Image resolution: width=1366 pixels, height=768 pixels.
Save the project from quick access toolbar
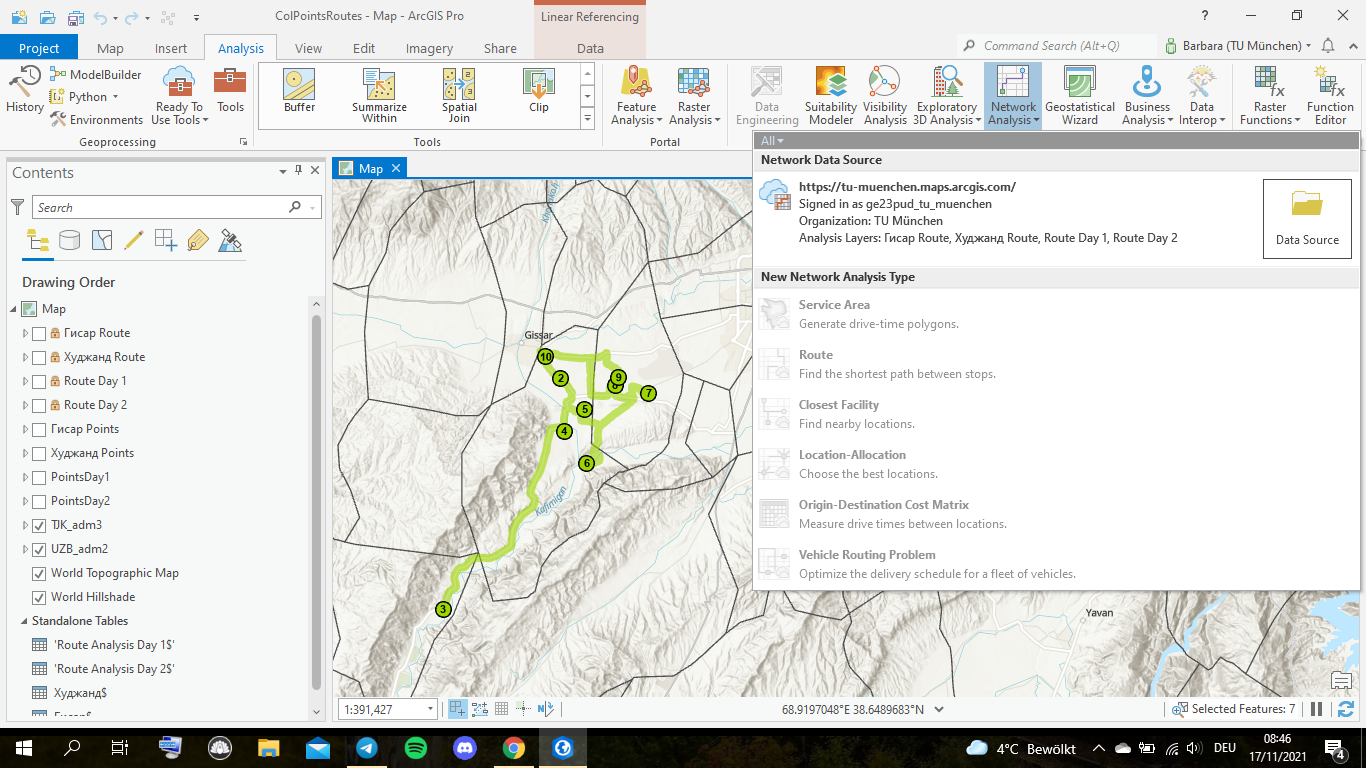coord(75,17)
